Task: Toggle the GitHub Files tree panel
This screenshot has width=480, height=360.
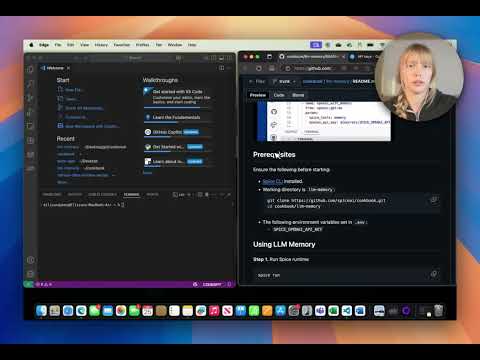Action: coord(257,81)
